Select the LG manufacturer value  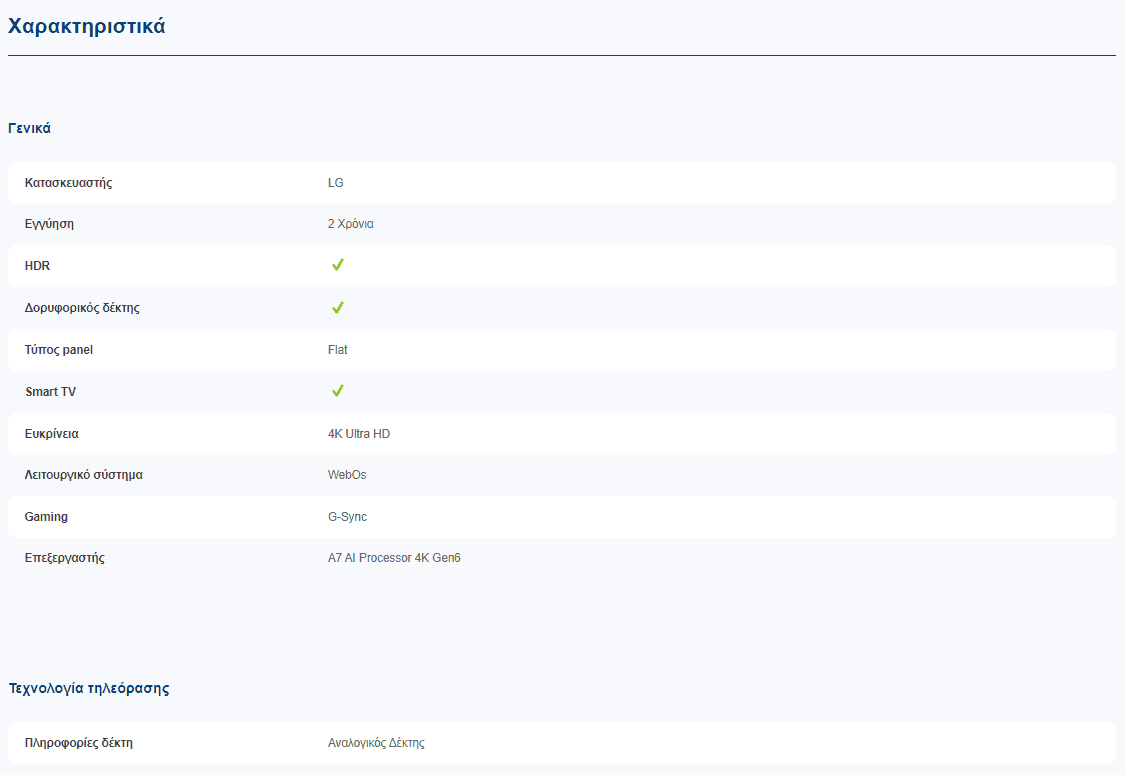pyautogui.click(x=336, y=182)
